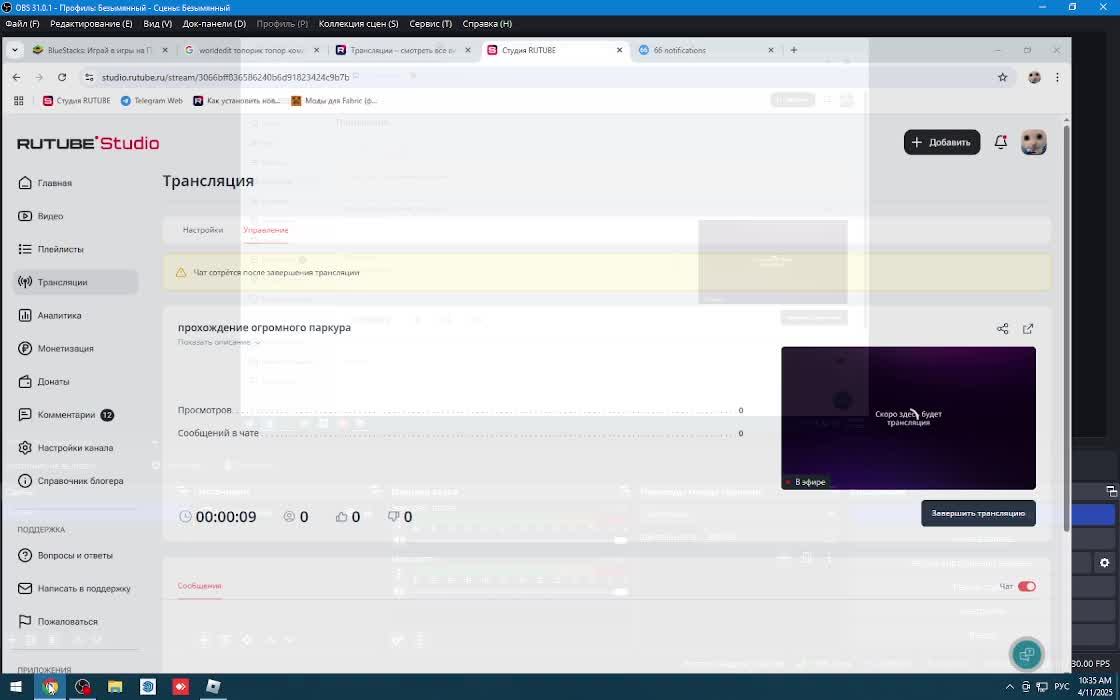Click Написать в поддержку

(x=74, y=589)
